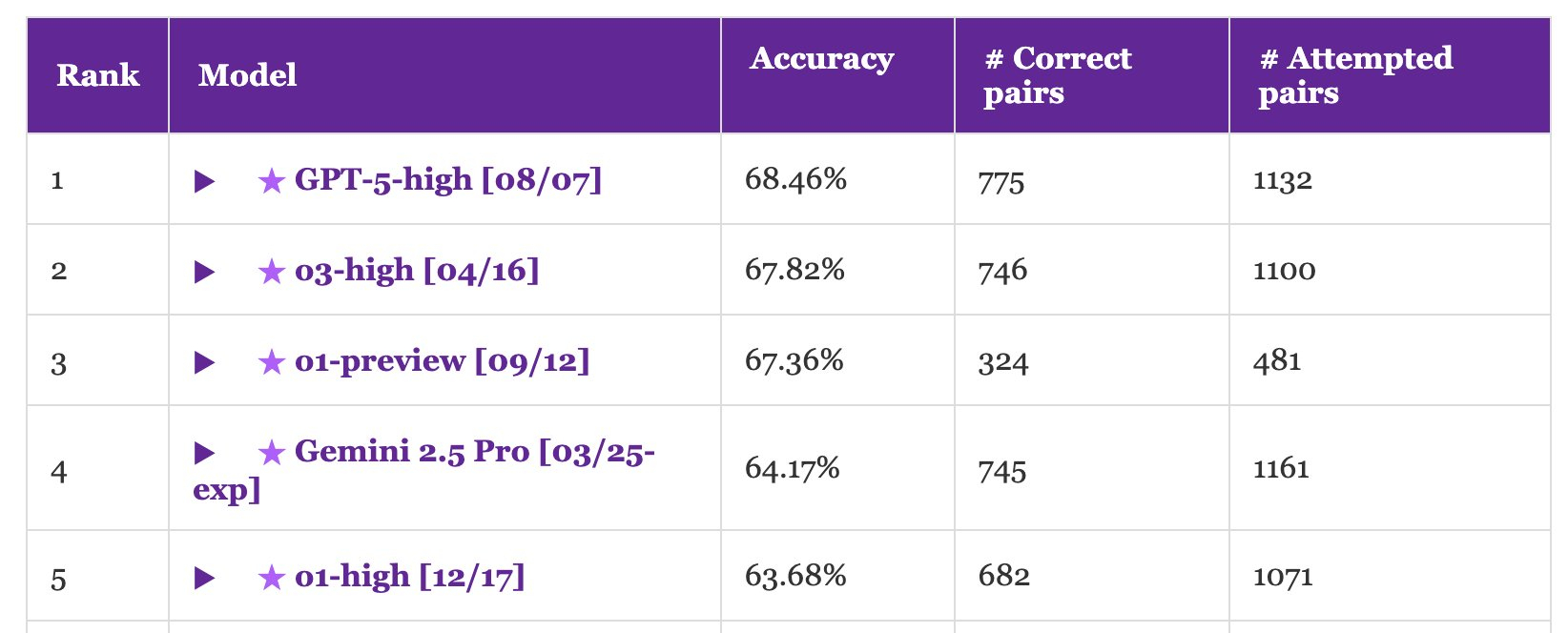1568x633 pixels.
Task: Open the o3-high [04/16] model link
Action: click(417, 270)
